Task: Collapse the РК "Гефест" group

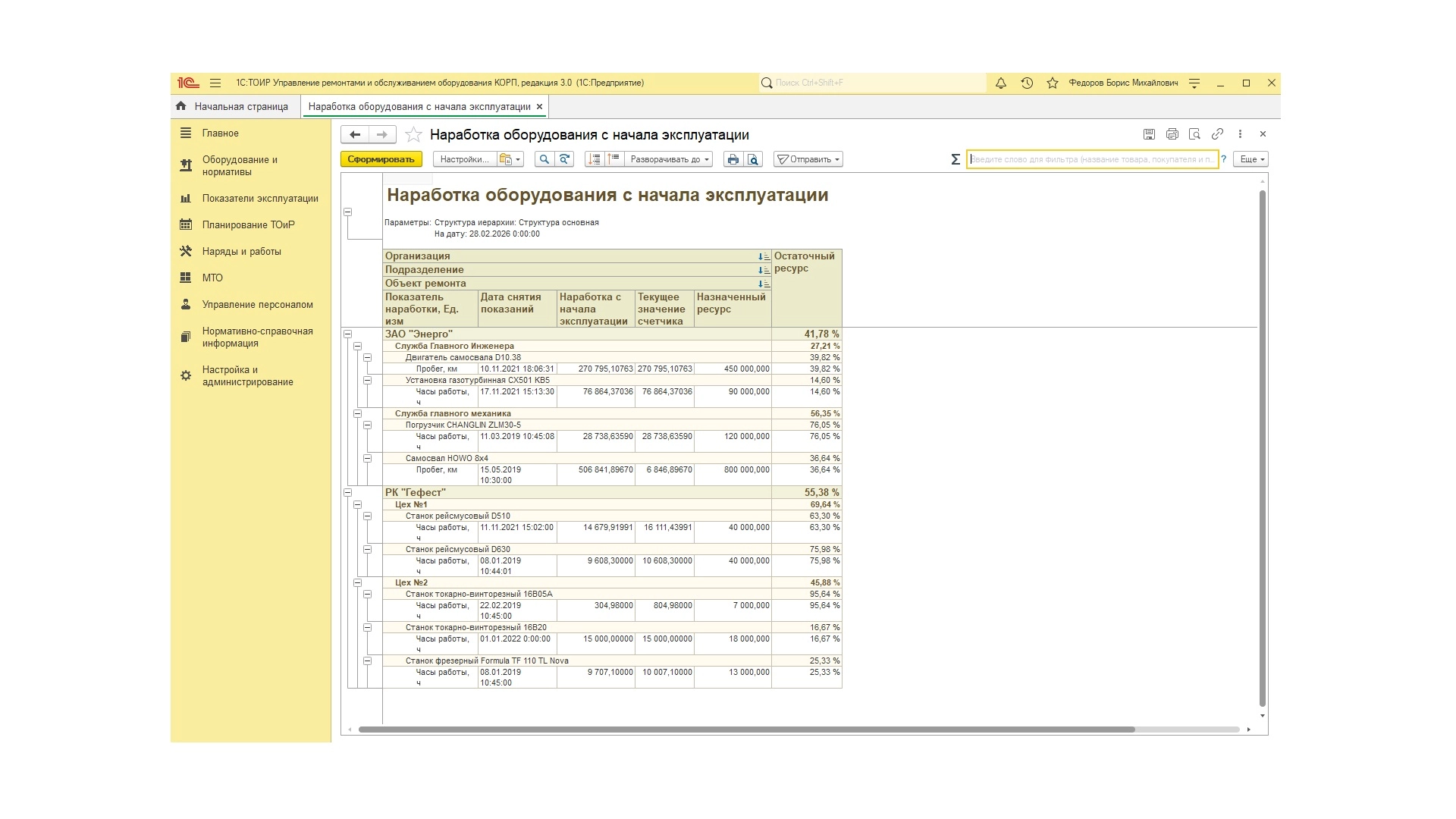Action: point(347,492)
